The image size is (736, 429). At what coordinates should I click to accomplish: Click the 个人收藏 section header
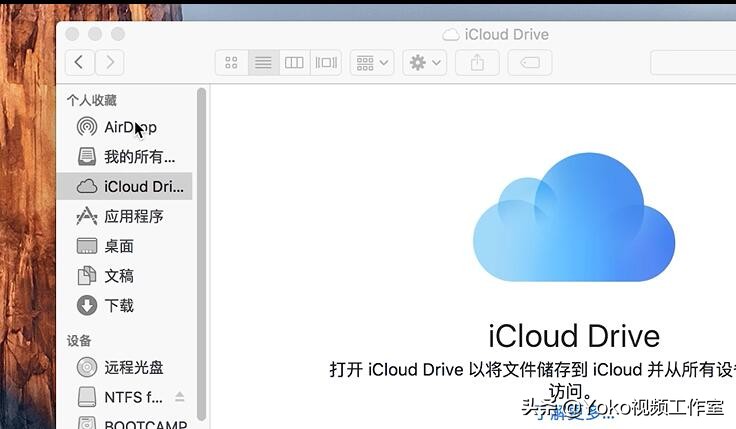(92, 100)
